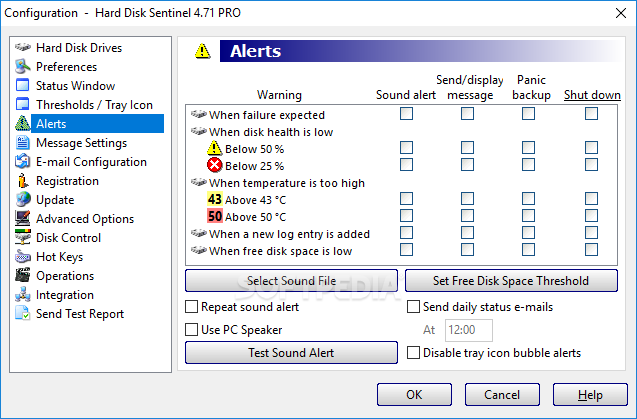Click the red error icon by Below 25 %
This screenshot has height=419, width=637.
click(214, 165)
